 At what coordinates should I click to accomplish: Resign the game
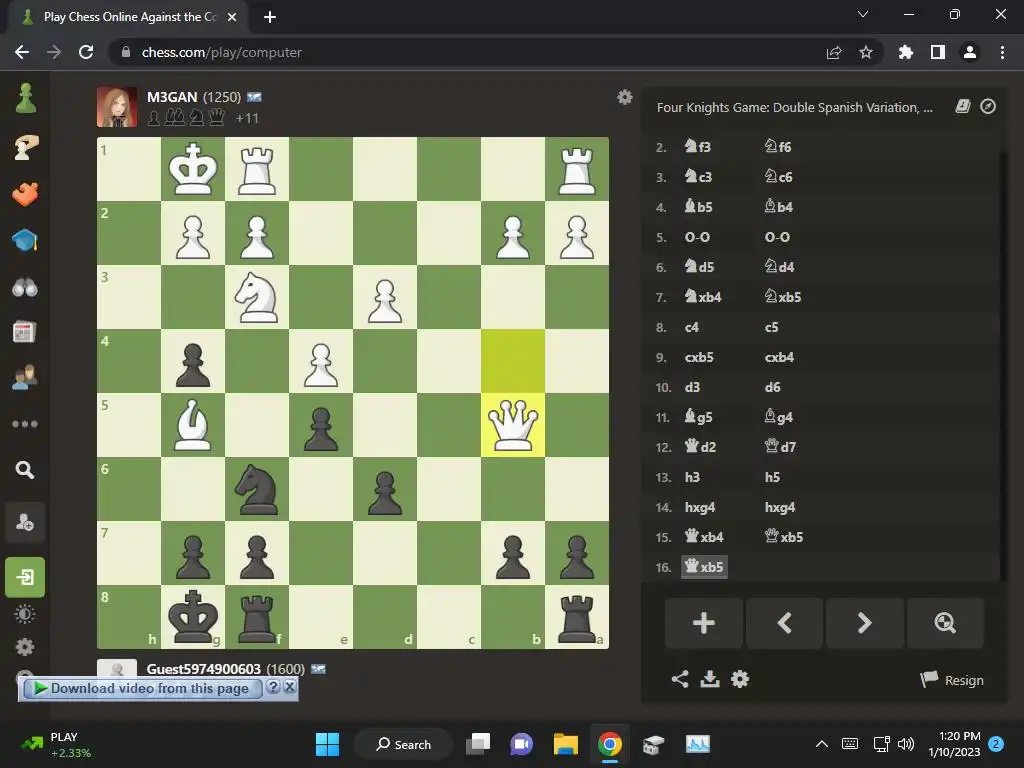[x=952, y=680]
